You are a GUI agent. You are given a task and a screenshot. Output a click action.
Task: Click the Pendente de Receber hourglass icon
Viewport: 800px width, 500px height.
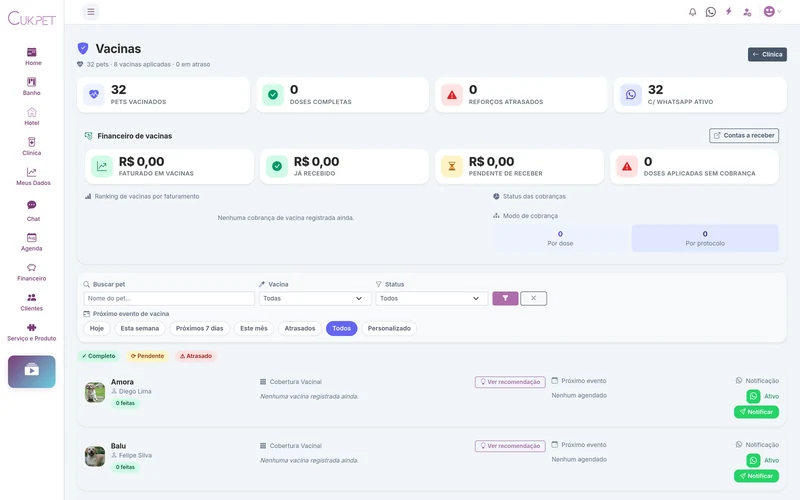[x=452, y=166]
